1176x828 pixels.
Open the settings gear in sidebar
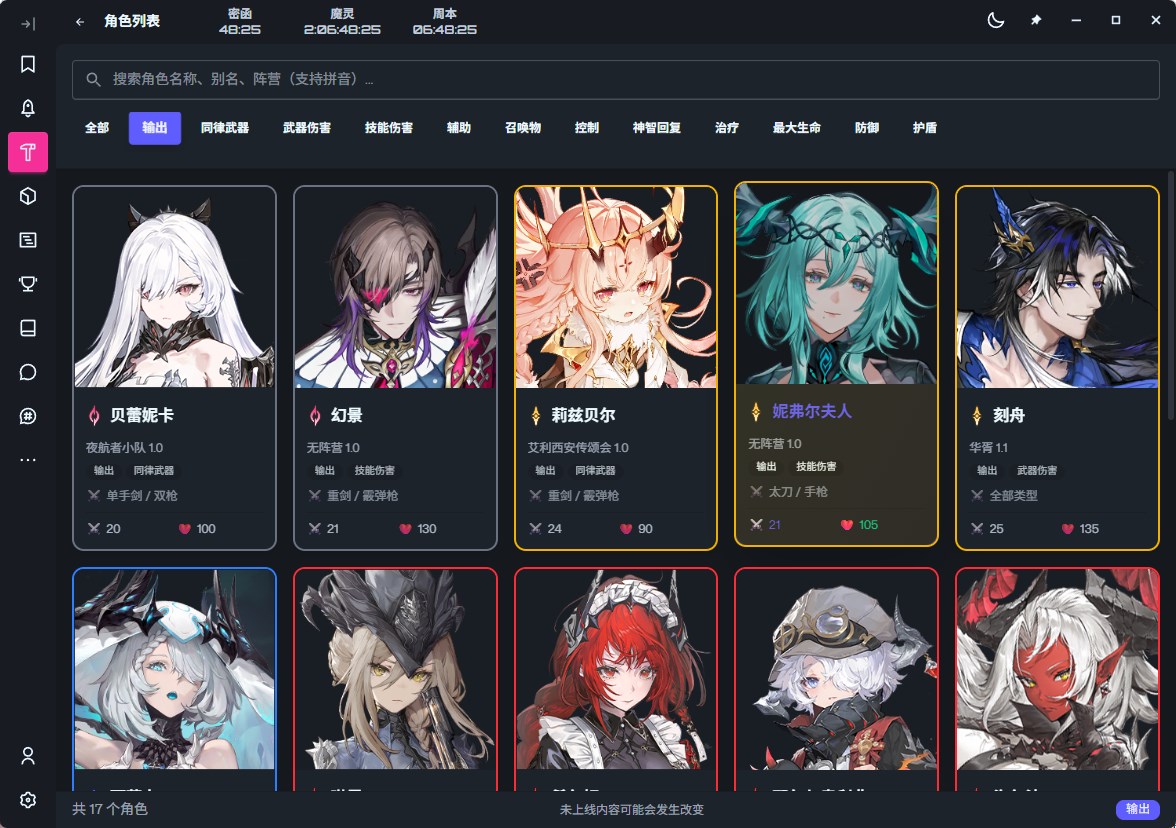(28, 800)
